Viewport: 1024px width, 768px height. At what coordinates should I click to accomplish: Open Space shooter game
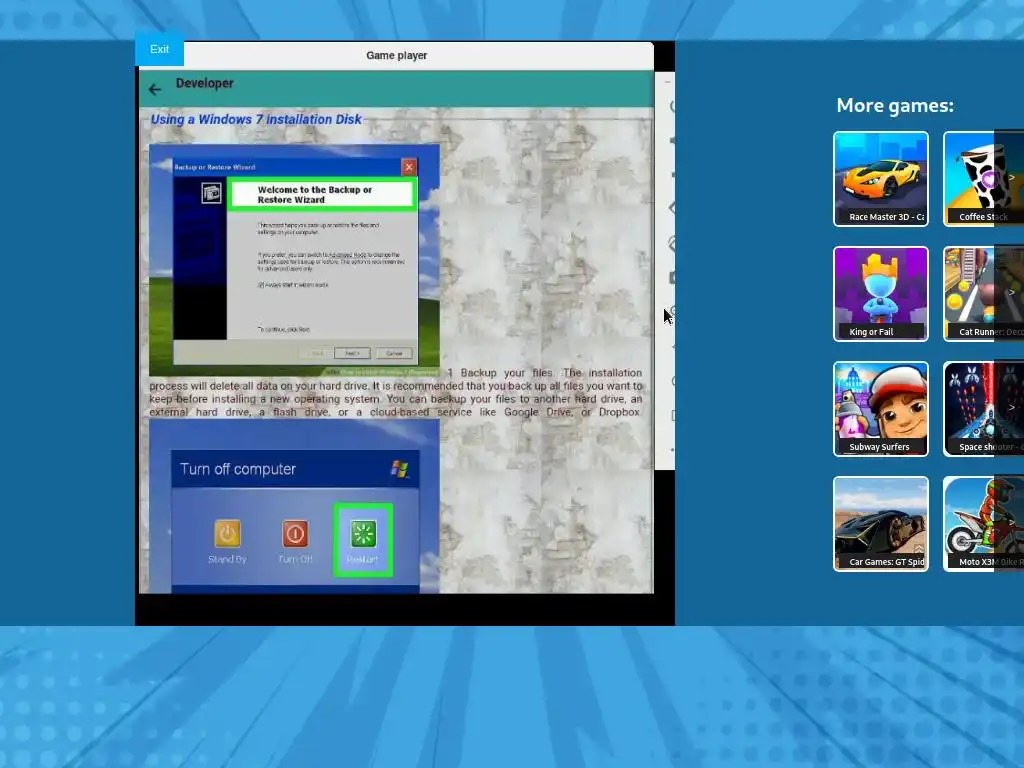point(984,409)
